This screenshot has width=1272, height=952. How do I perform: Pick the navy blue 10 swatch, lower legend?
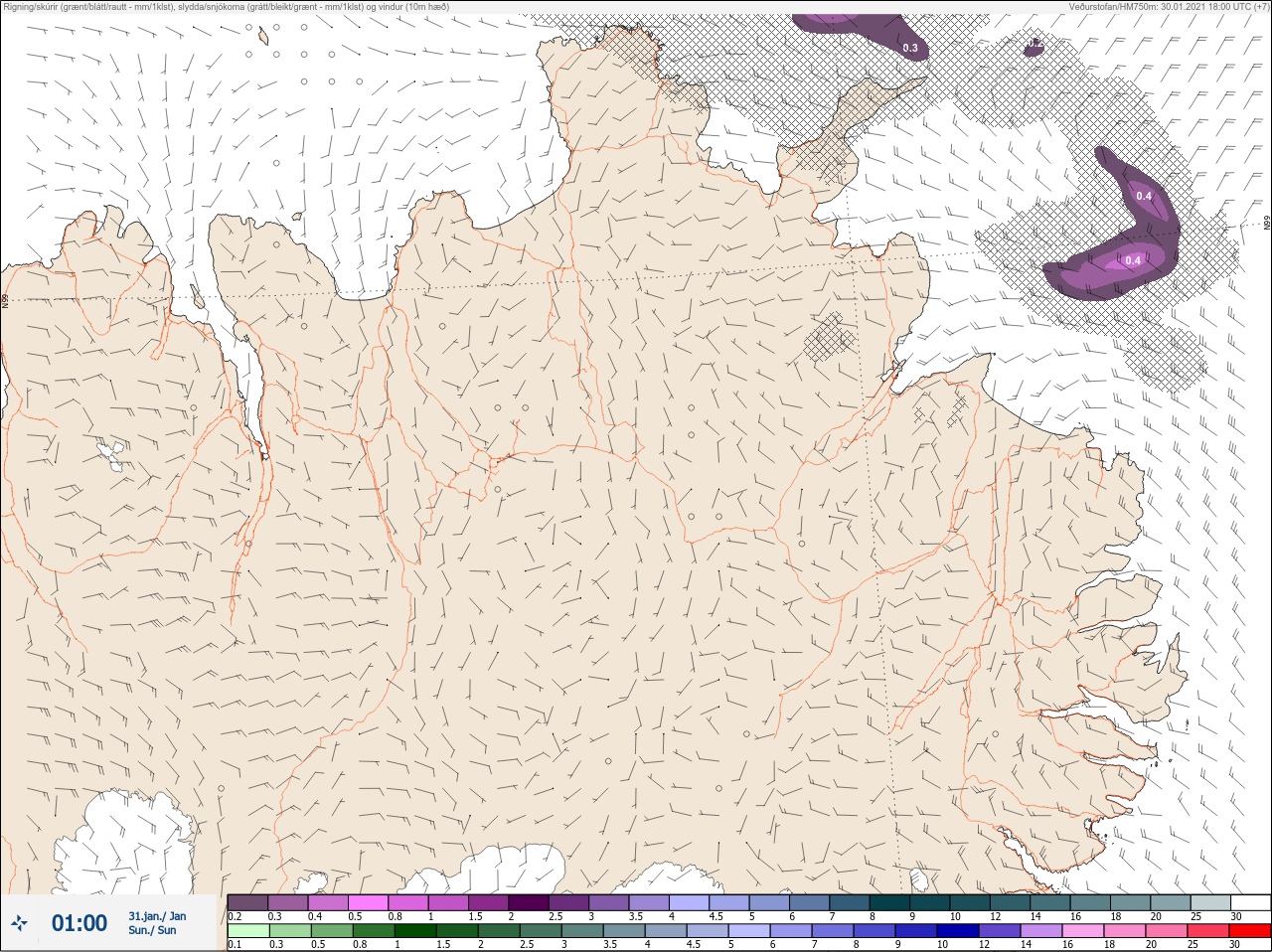(956, 931)
